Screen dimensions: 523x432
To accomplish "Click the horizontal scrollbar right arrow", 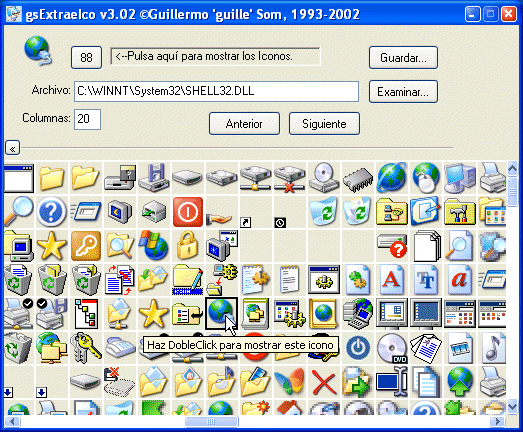I will 498,422.
